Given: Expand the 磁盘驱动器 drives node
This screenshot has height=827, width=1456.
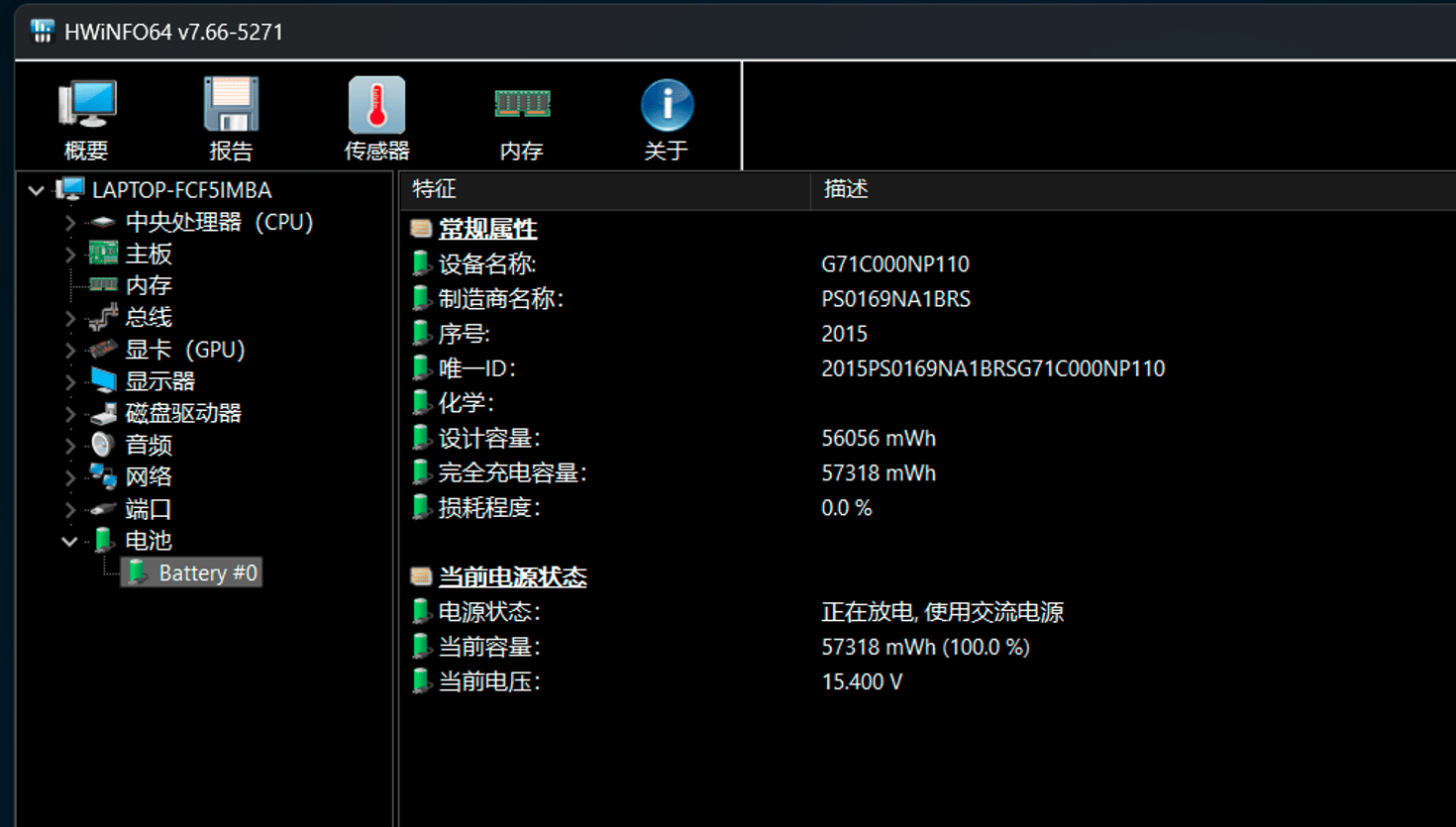Looking at the screenshot, I should pos(70,413).
